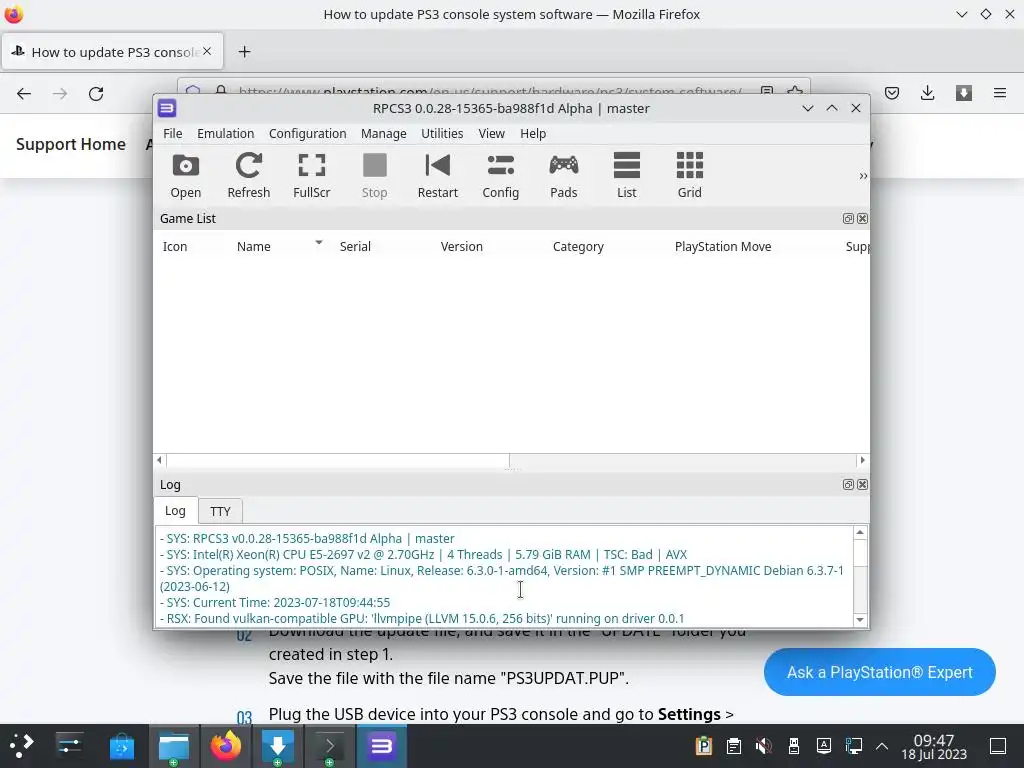
Task: Float the Game List panel
Action: (x=848, y=219)
